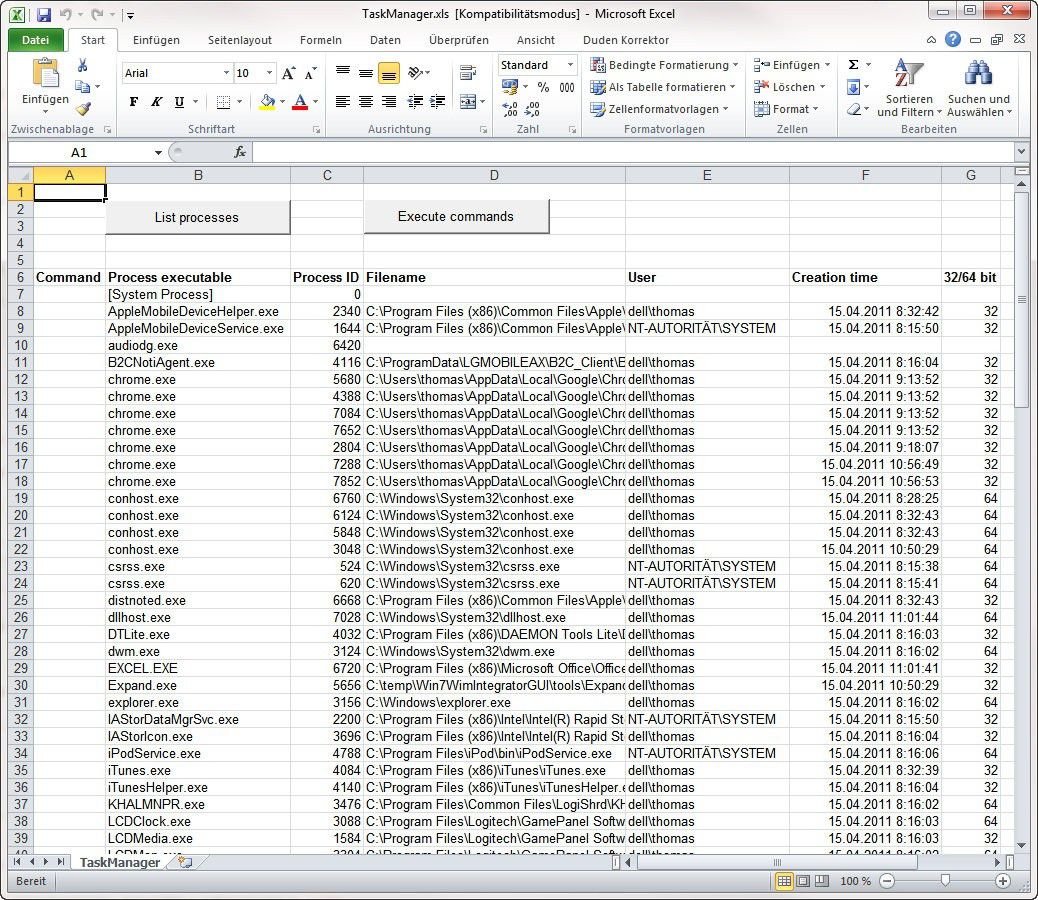
Task: Click the Merge and Center icon
Action: click(x=468, y=101)
